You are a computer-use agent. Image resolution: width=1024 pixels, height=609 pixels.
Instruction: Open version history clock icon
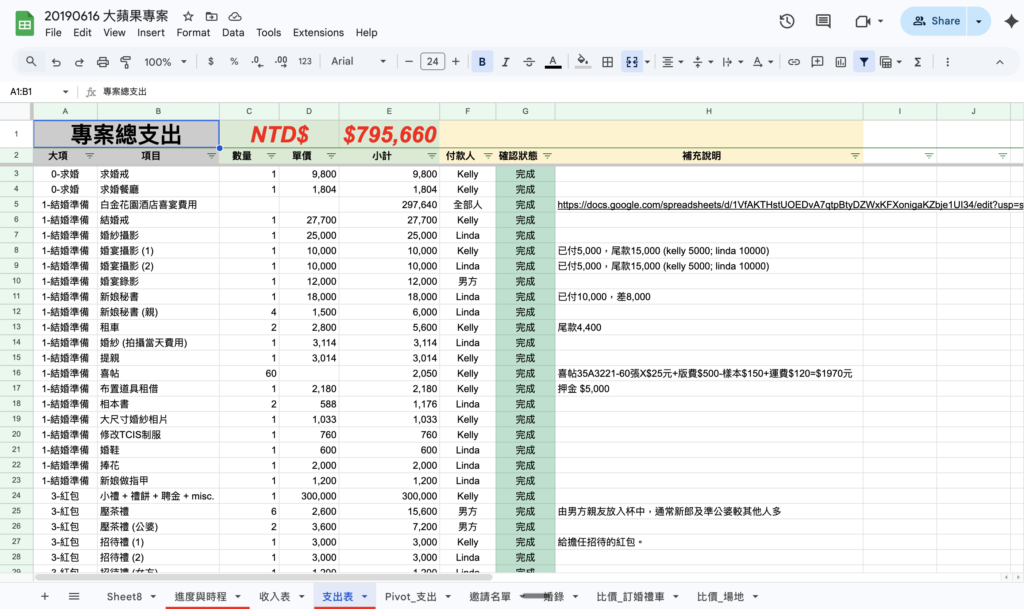pos(787,21)
